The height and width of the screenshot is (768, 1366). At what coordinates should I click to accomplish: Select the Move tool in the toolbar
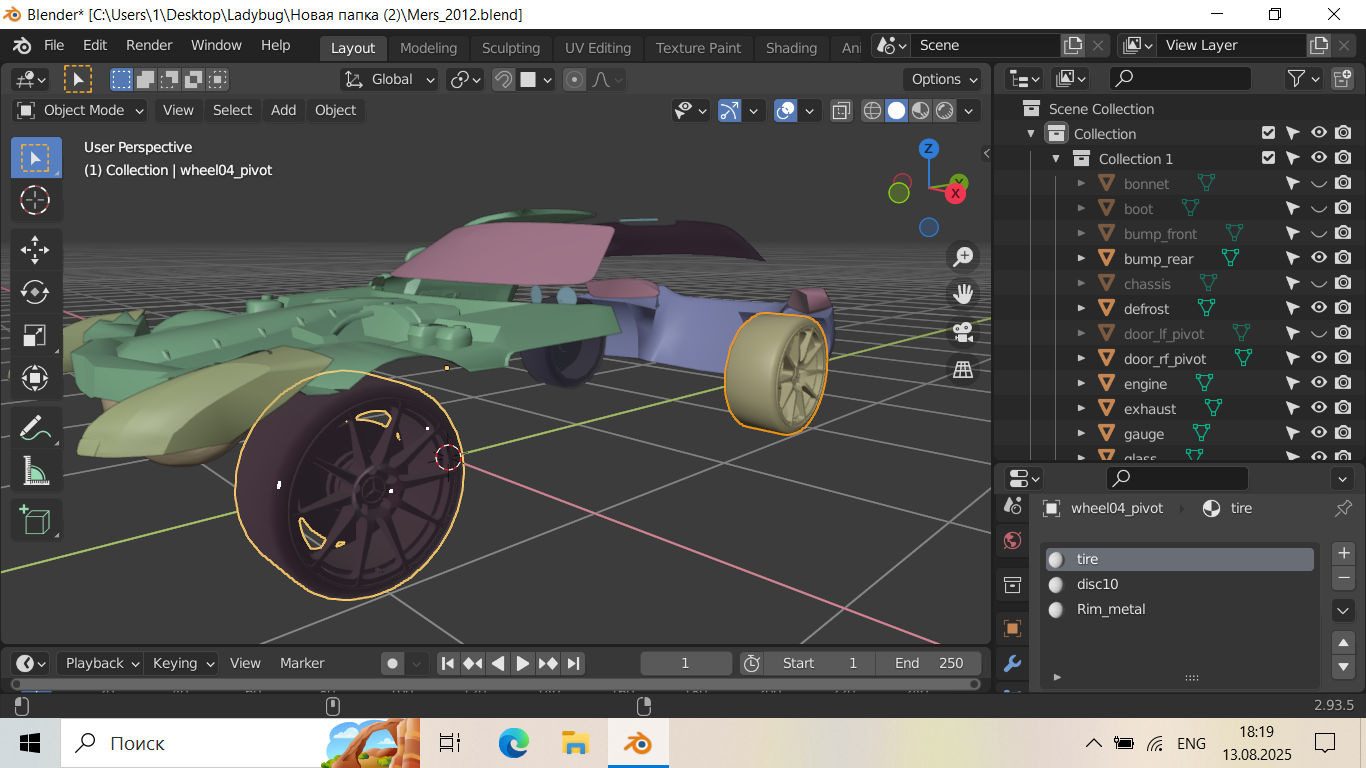coord(35,249)
